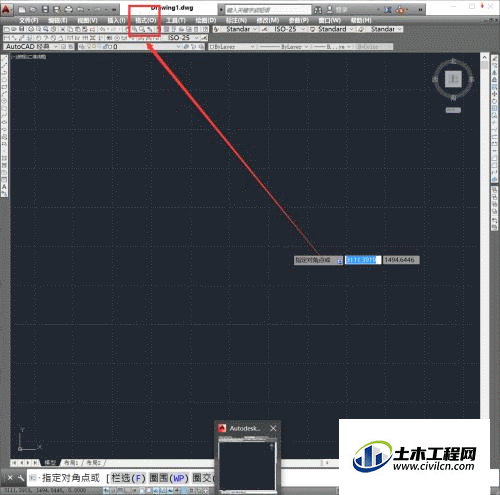Click the command line wrench customize icon
This screenshot has height=495, width=500.
pyautogui.click(x=21, y=478)
